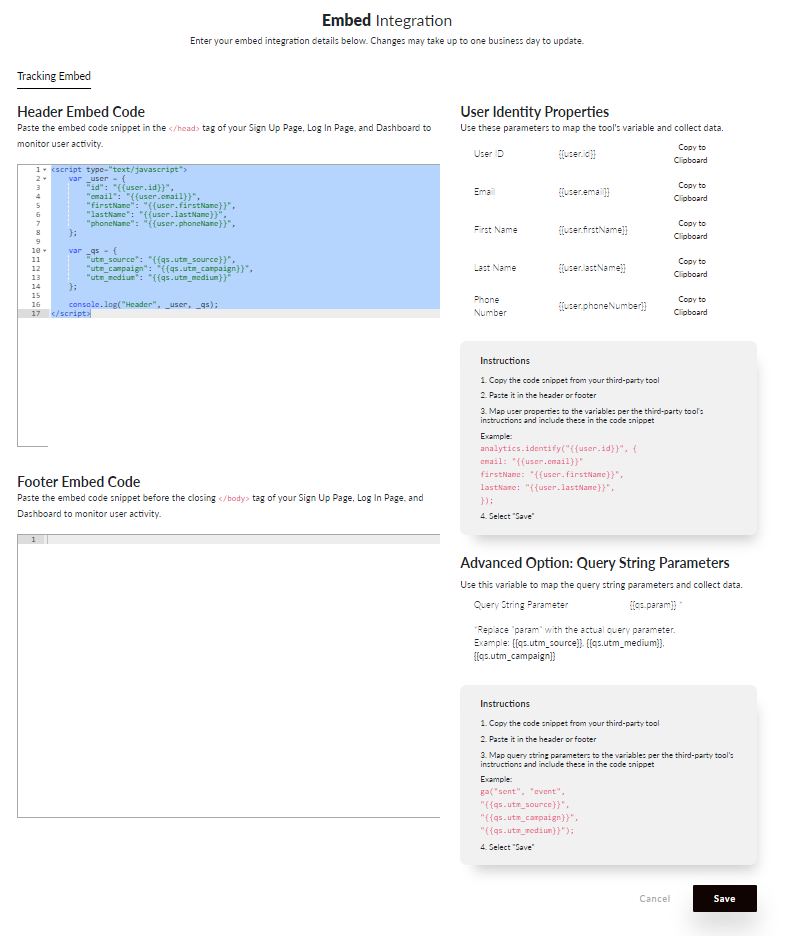The height and width of the screenshot is (936, 793).
Task: Collapse code fold arrow on line 2
Action: (x=44, y=178)
